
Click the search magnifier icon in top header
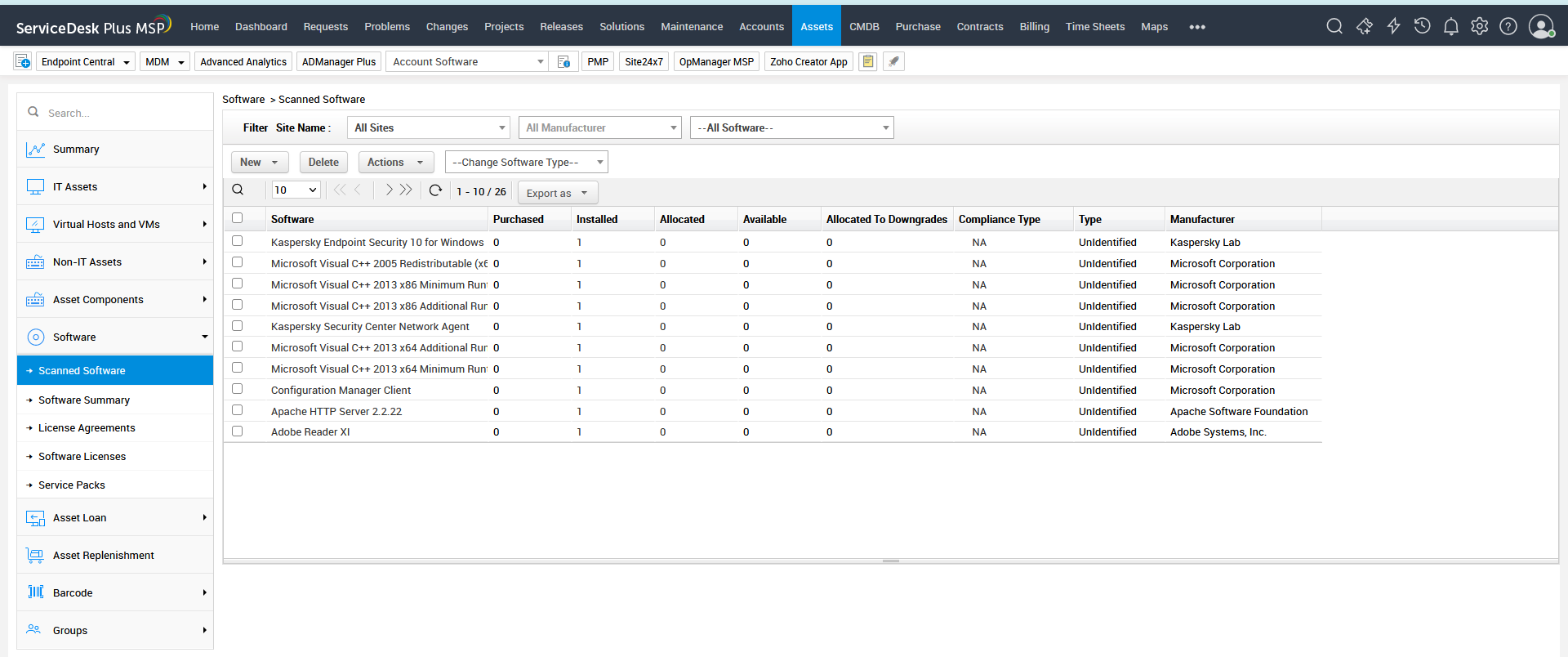1334,26
